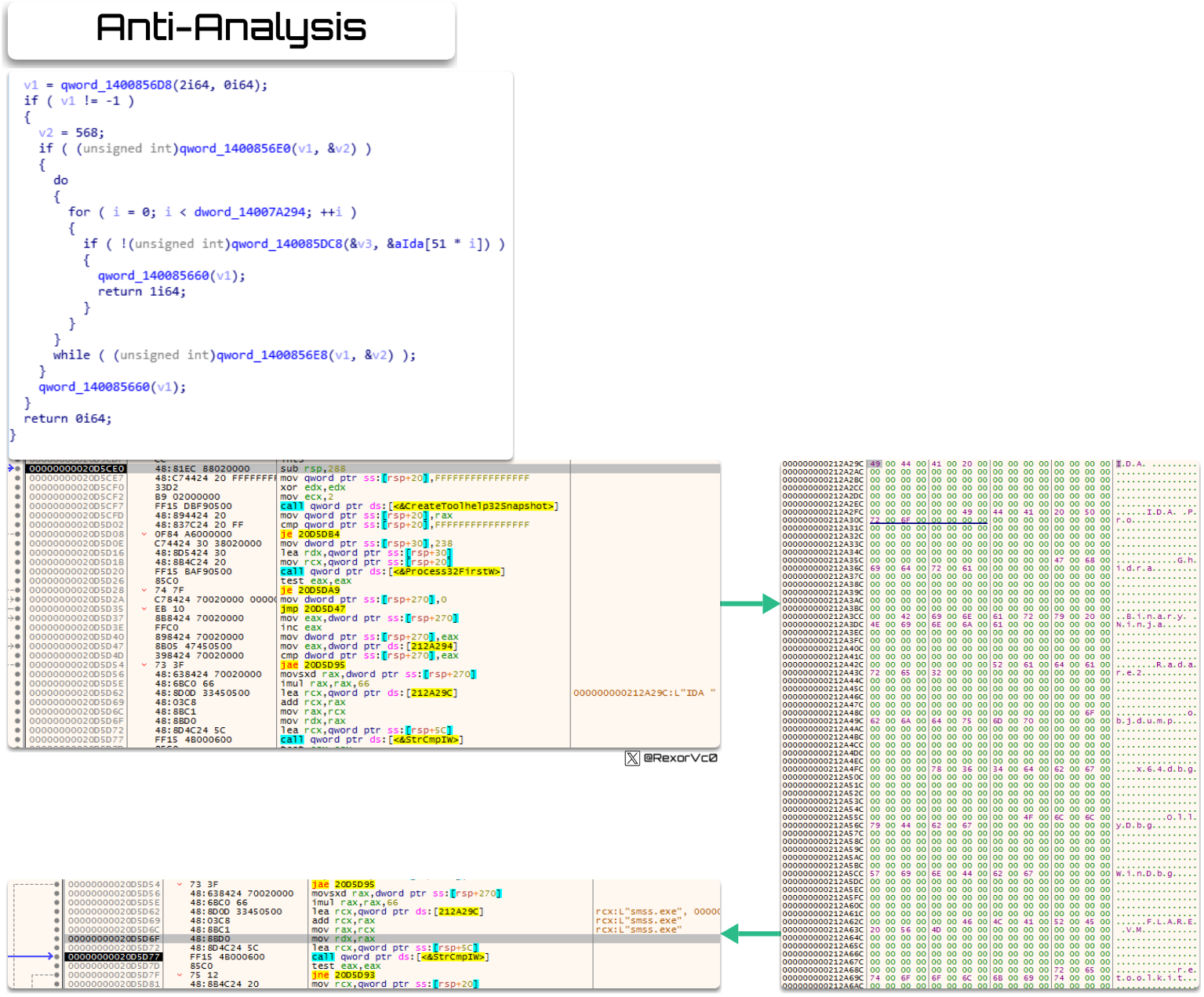This screenshot has width=1204, height=997.
Task: Select the highlighted 49 byte at 212A29C
Action: (x=875, y=464)
